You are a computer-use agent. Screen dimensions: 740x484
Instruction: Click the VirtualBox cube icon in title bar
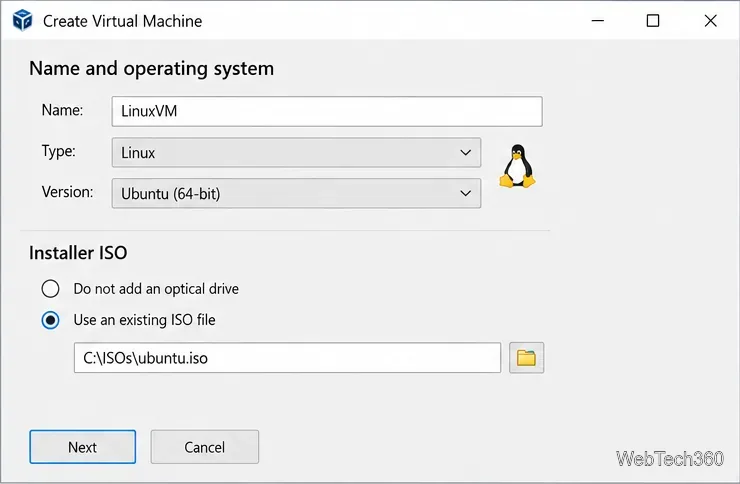[22, 21]
